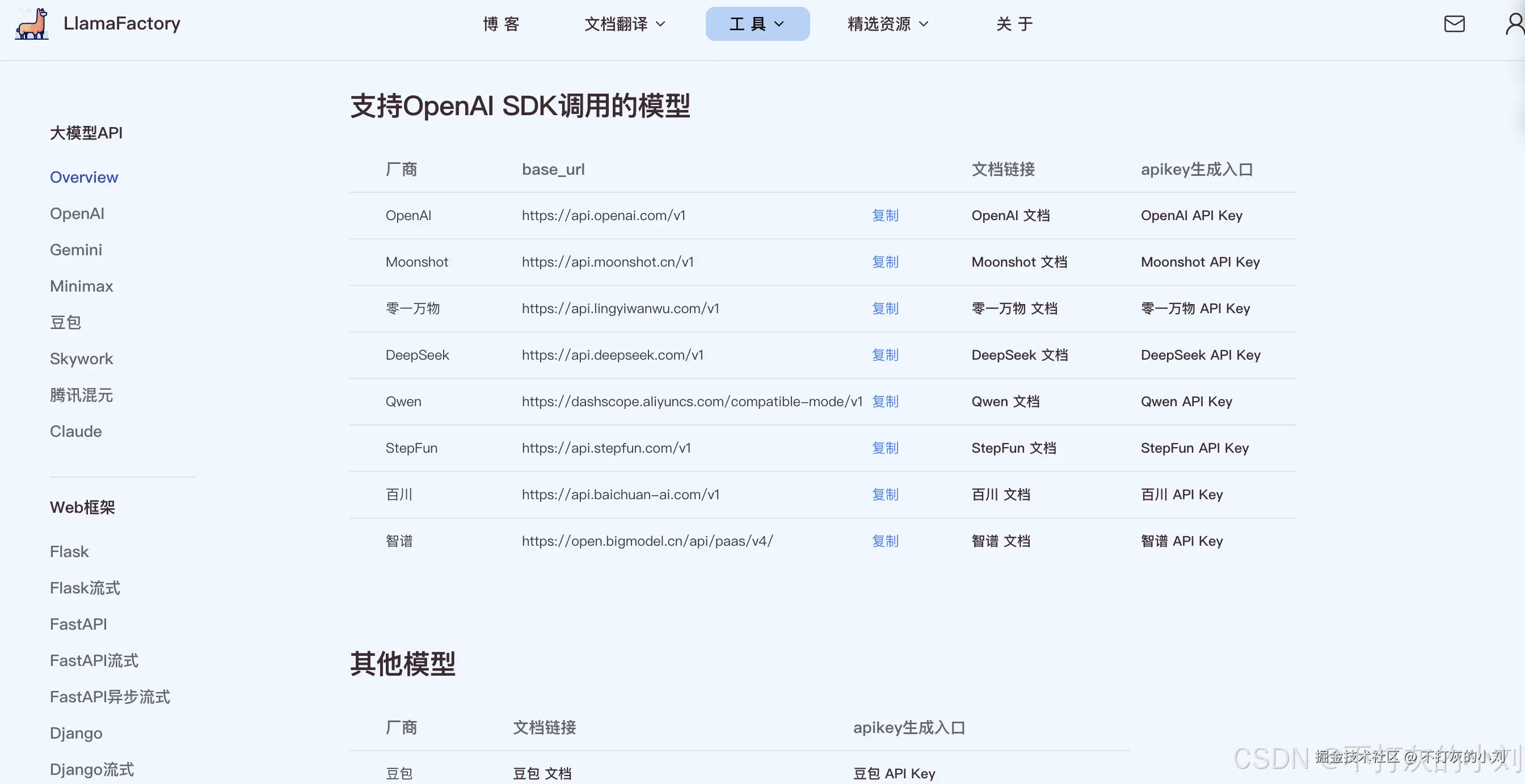Open the 智谱 文档 link
The width and height of the screenshot is (1525, 784).
(x=1000, y=541)
